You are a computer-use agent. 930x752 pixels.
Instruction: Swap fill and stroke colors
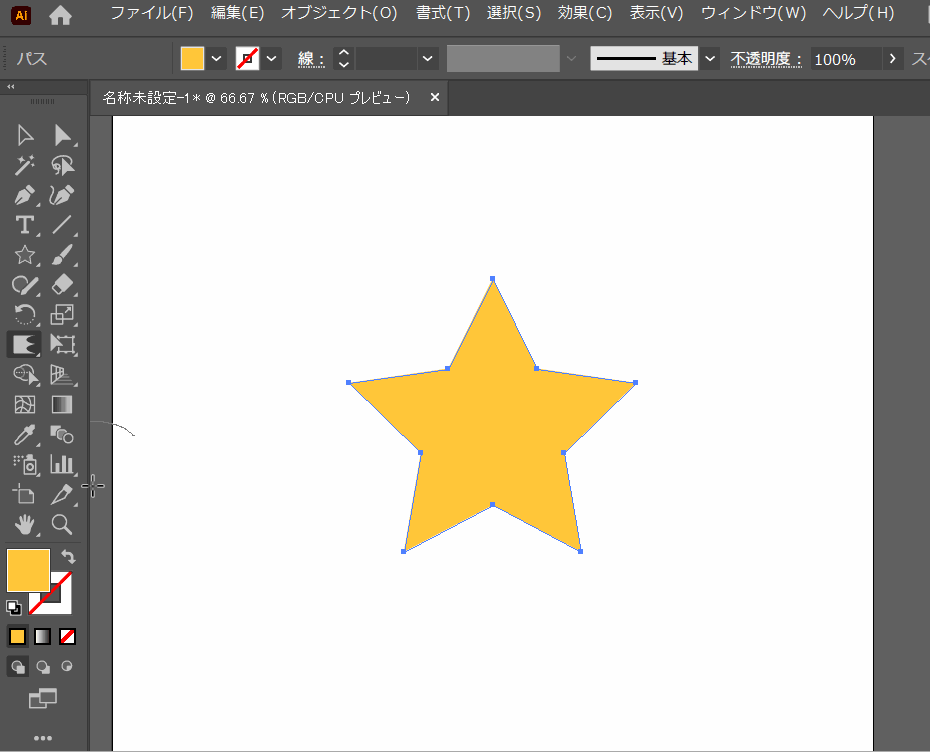pos(68,557)
